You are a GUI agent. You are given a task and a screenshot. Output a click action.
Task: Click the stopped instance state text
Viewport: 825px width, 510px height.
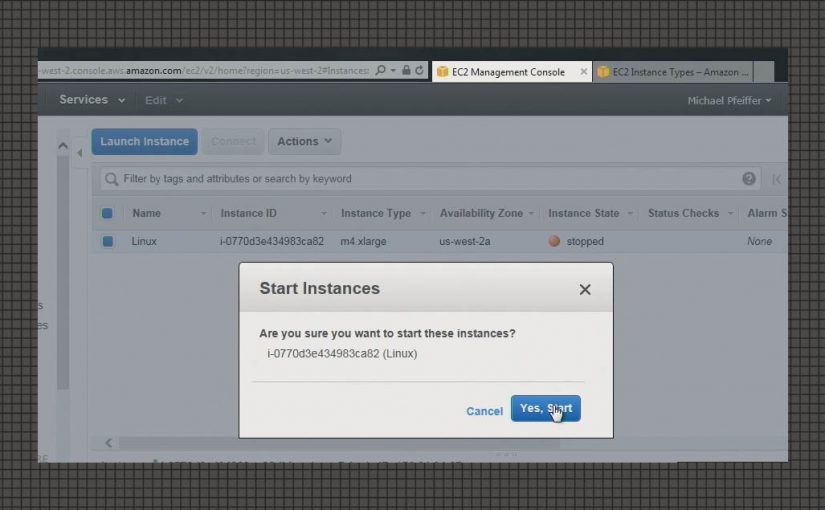click(x=585, y=241)
